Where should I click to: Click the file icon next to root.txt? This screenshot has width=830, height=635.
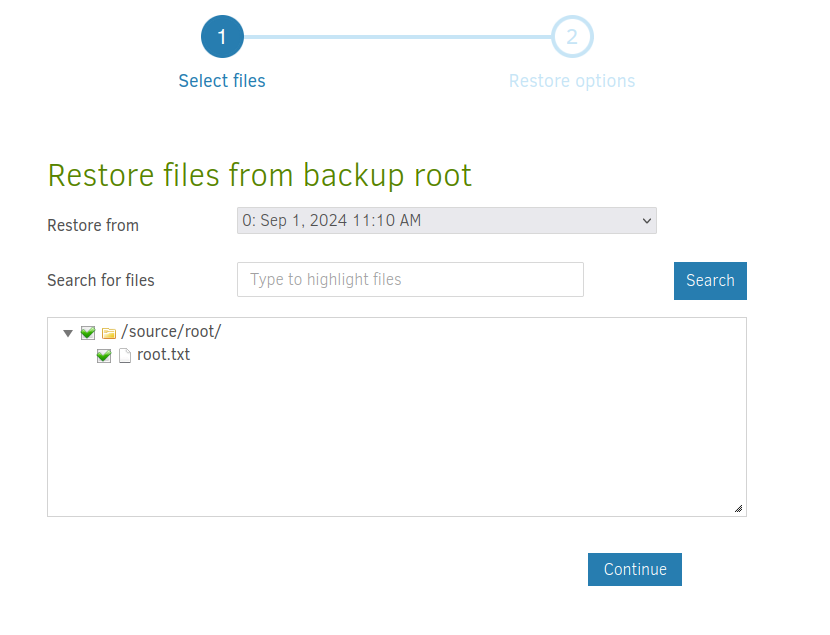(125, 355)
